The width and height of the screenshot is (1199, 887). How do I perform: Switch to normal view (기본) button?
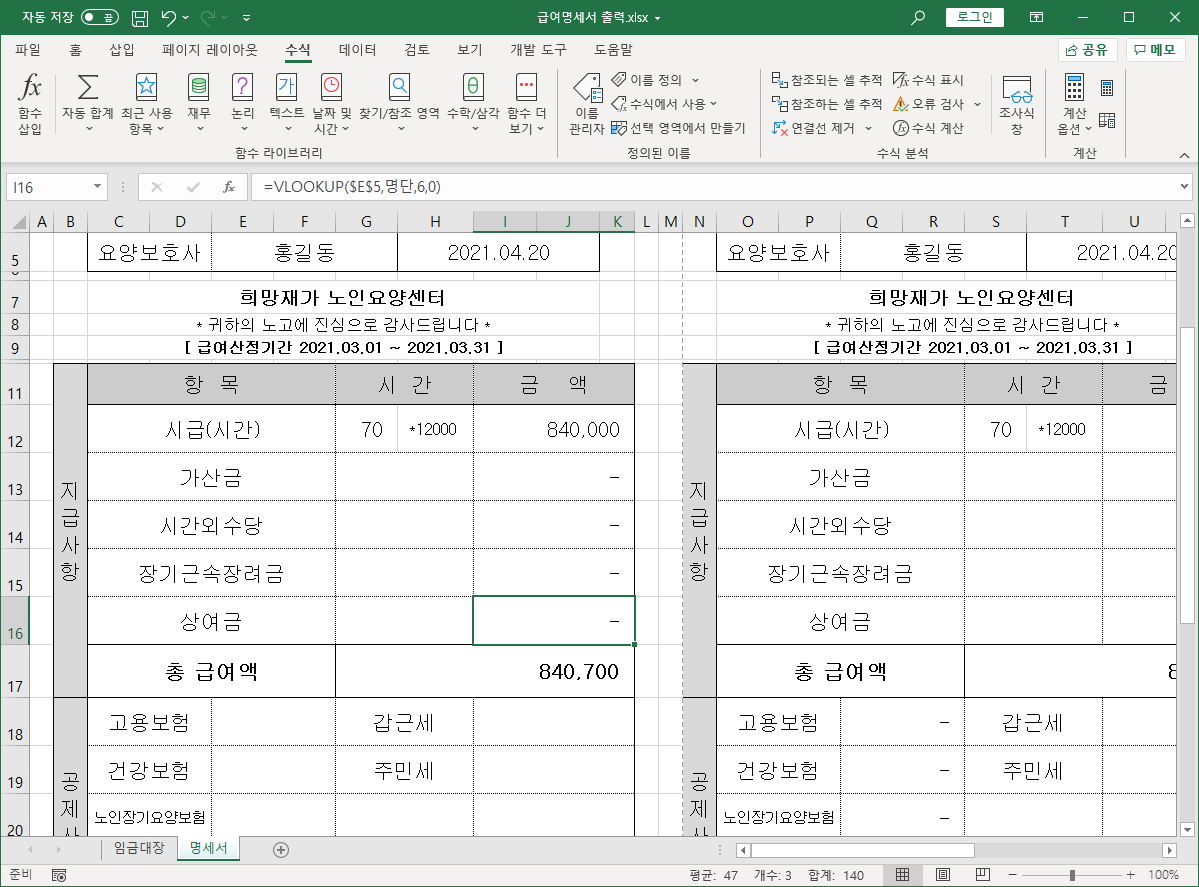tap(902, 875)
